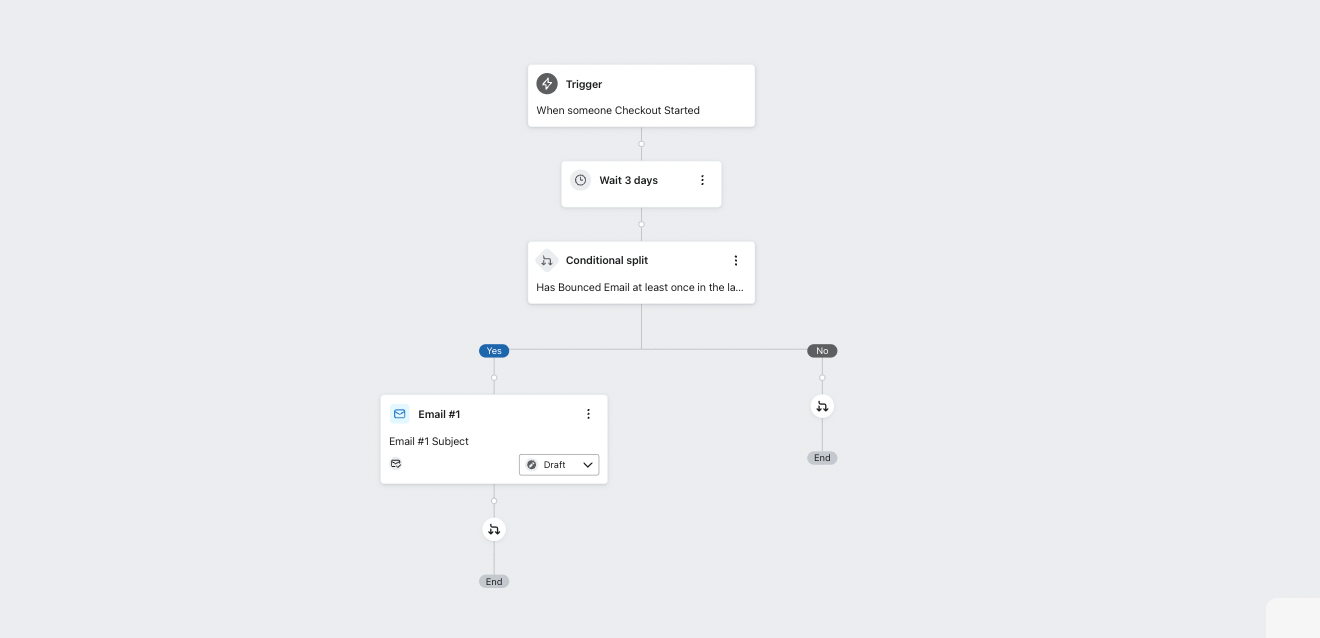Click the Trigger lightning bolt icon
The image size is (1320, 638).
pos(547,84)
